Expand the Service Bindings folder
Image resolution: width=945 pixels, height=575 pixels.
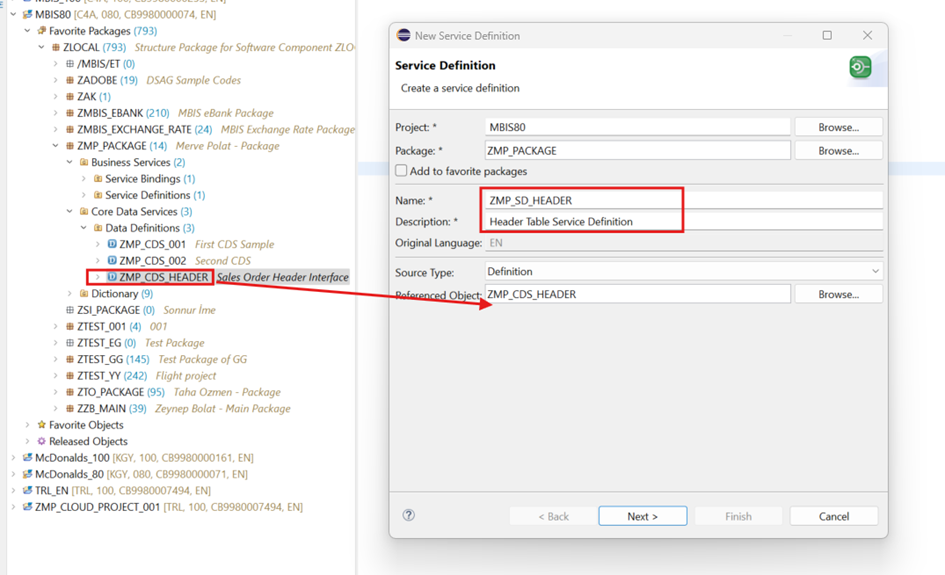tap(84, 179)
